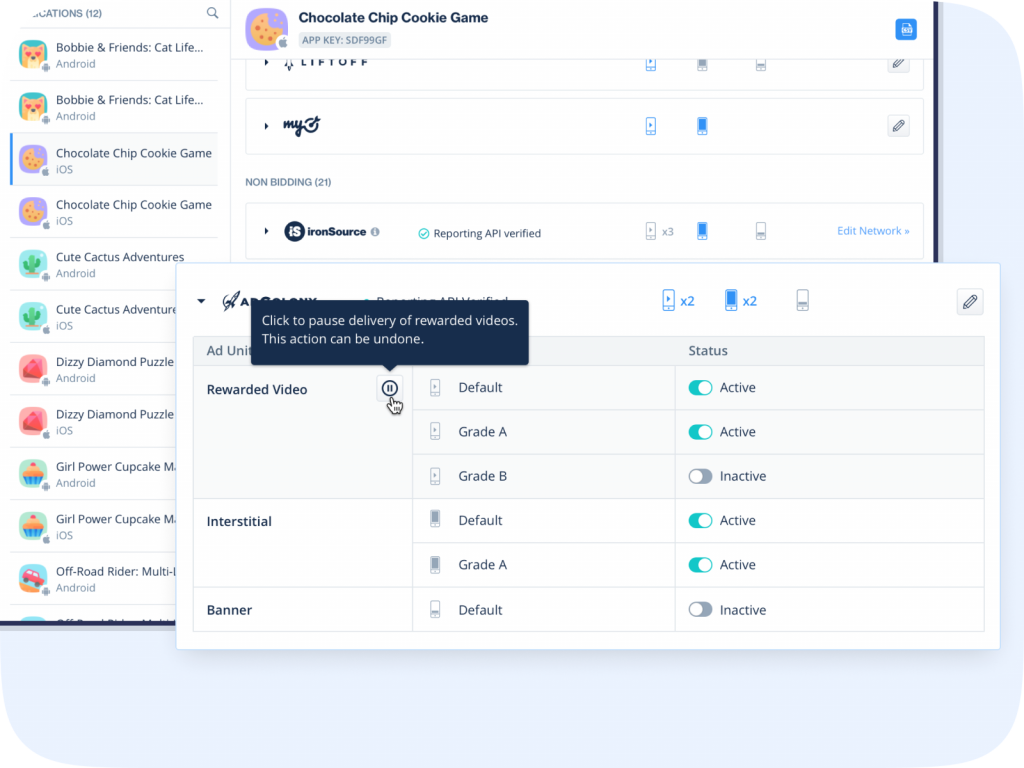
Task: Expand the myTarget network row
Action: tap(266, 126)
